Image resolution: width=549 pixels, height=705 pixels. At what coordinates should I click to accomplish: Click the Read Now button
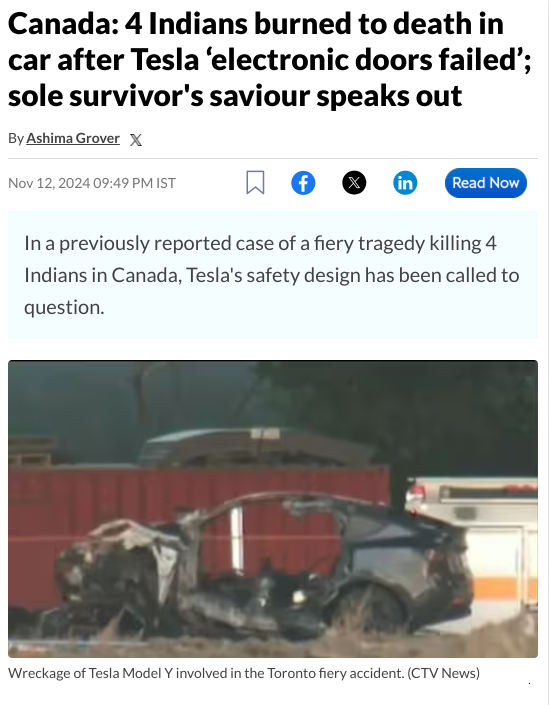[x=486, y=183]
